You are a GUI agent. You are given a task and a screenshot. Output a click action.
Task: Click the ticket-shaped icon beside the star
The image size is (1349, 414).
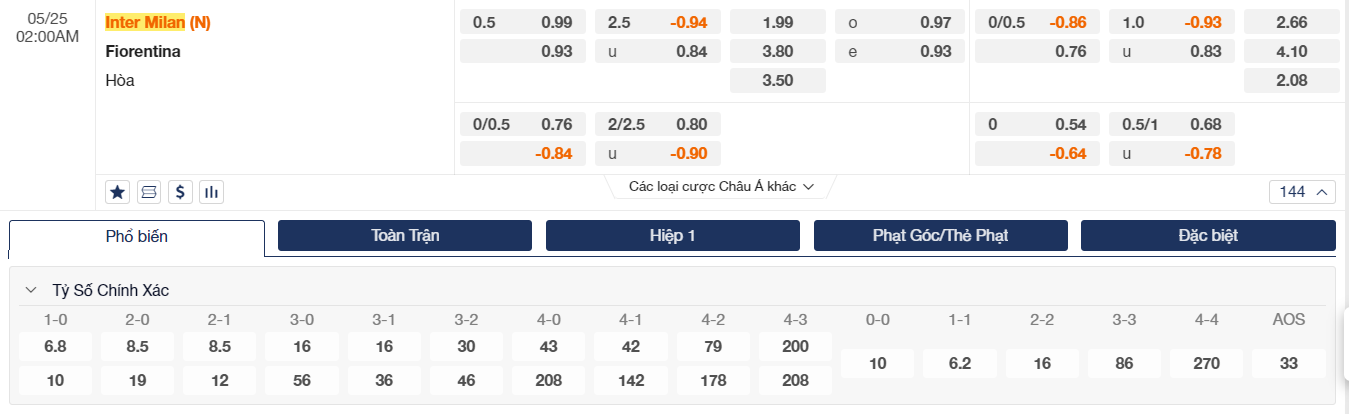148,191
